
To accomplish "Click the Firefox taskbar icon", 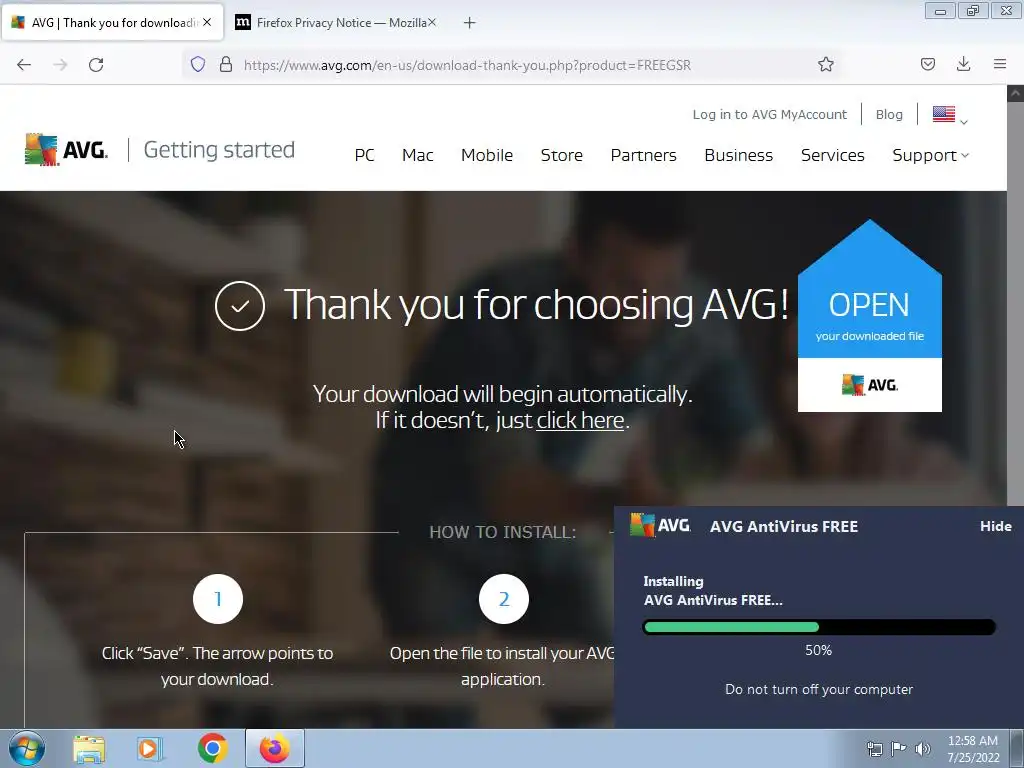I will [x=275, y=748].
